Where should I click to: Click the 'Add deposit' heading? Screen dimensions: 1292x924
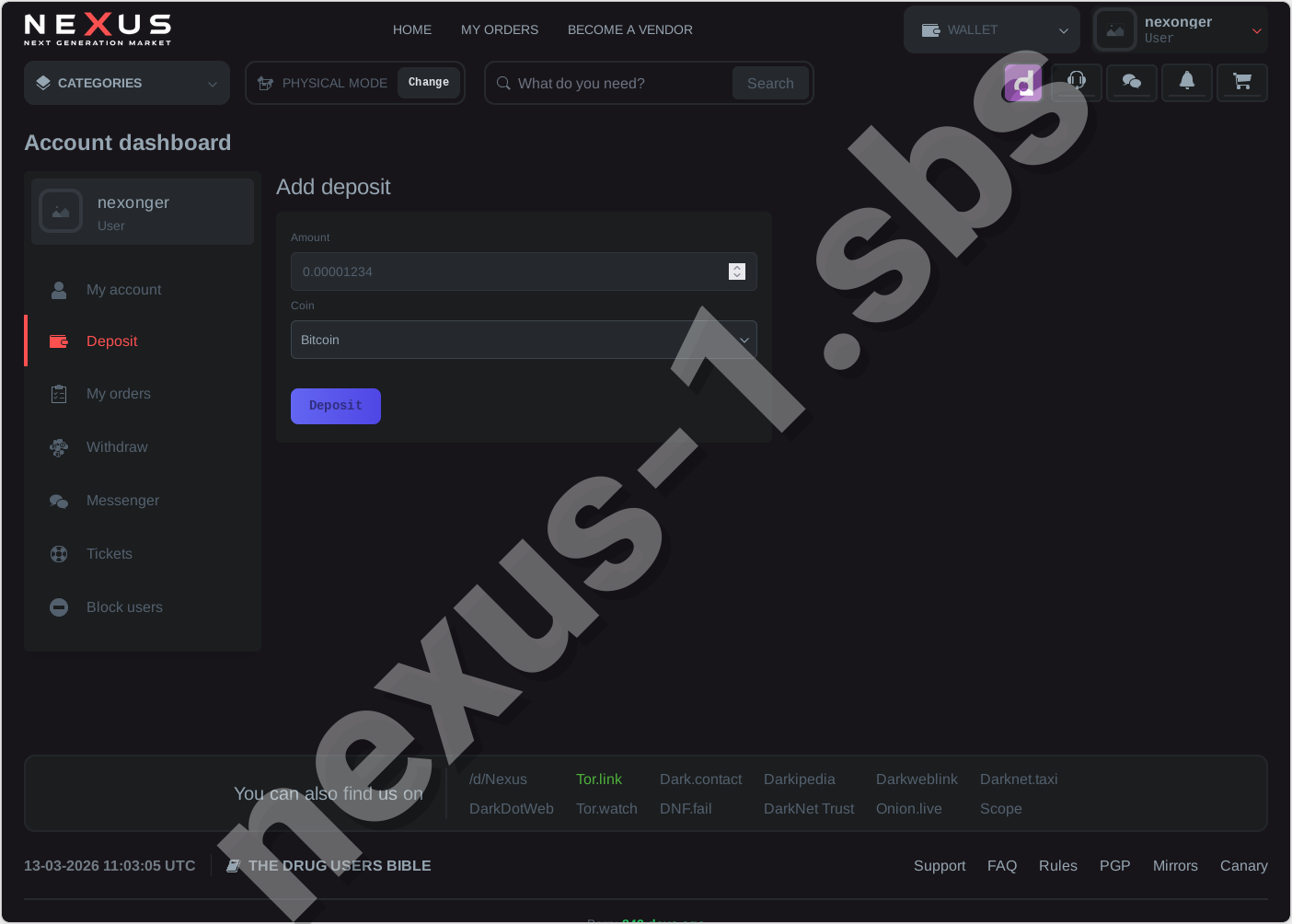[x=333, y=187]
